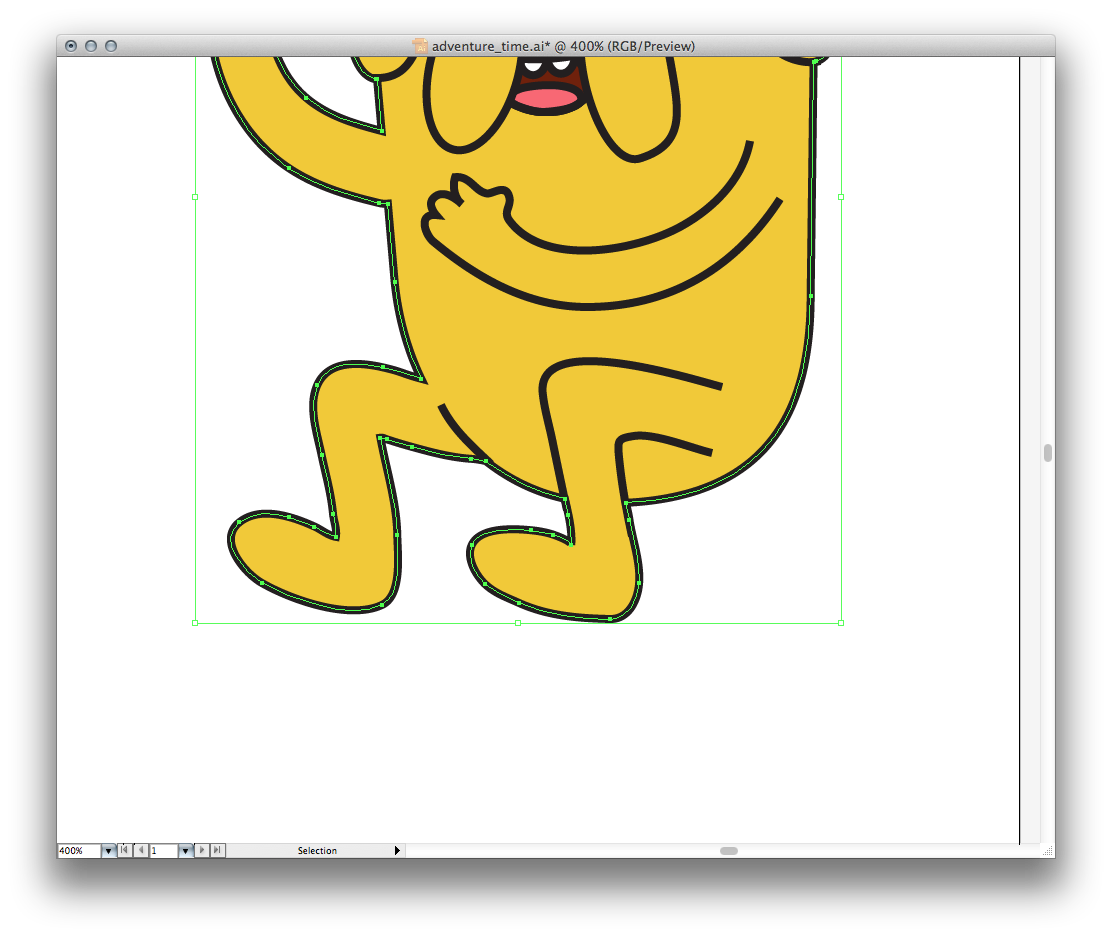Viewport: 1112px width, 937px height.
Task: Go to the previous artboard
Action: coord(140,850)
